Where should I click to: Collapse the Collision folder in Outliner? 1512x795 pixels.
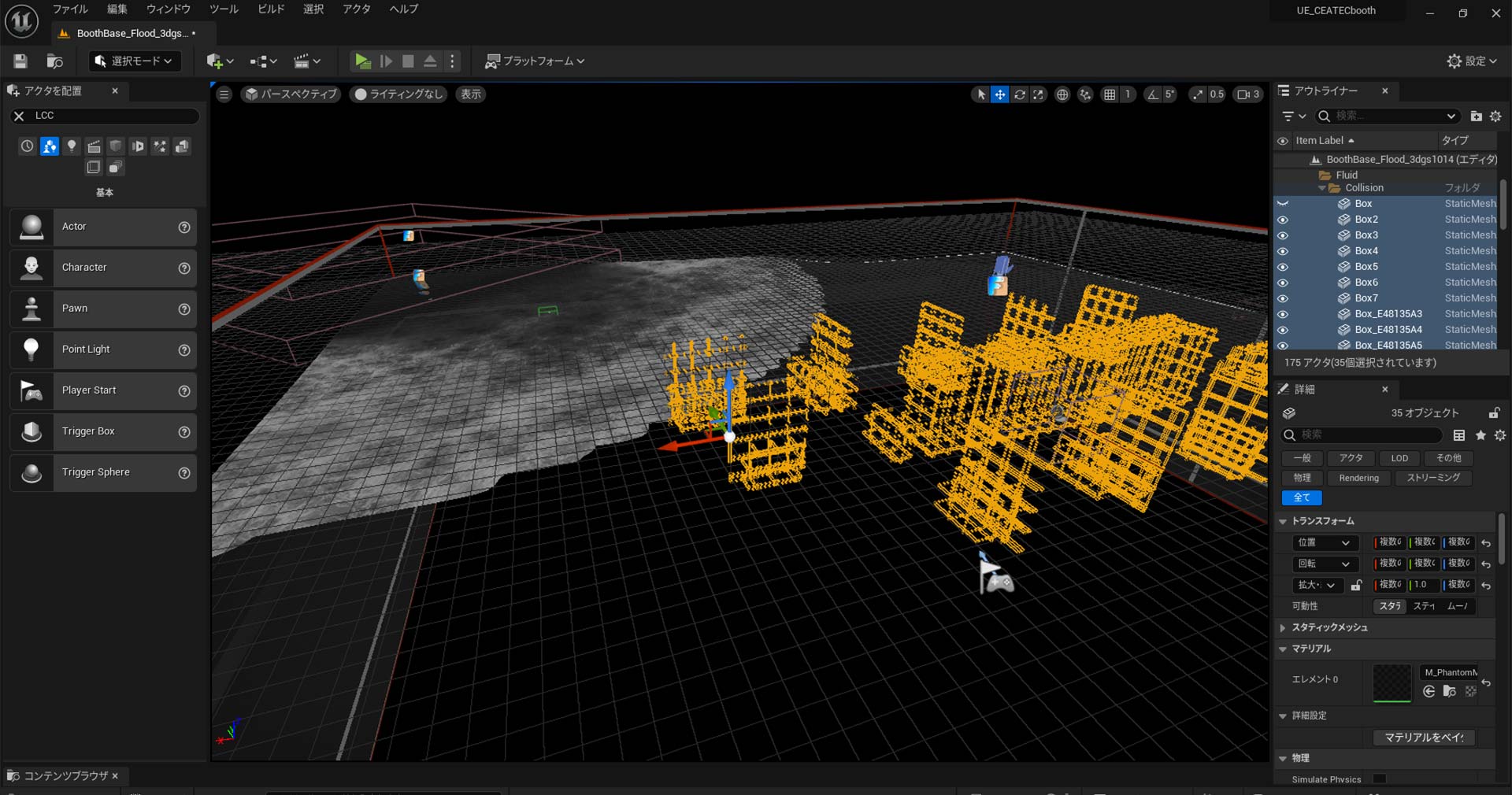tap(1322, 188)
